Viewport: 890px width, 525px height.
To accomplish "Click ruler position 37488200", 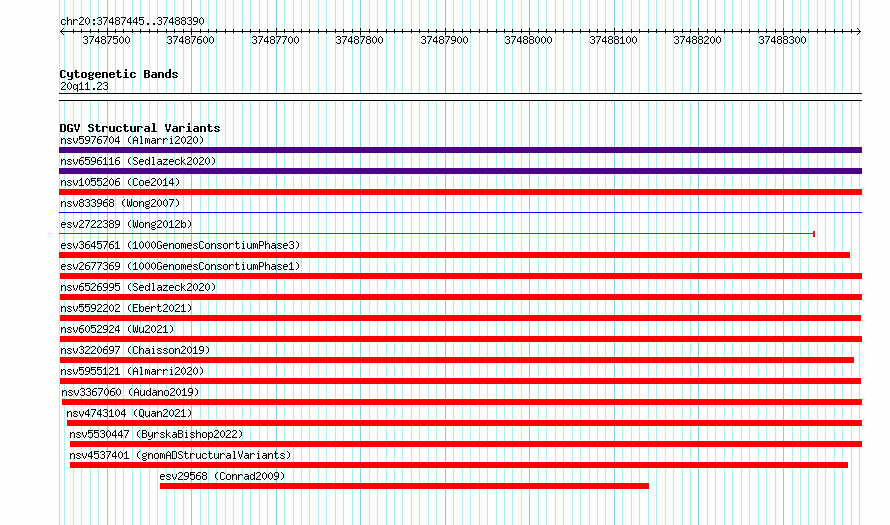I will pos(698,40).
